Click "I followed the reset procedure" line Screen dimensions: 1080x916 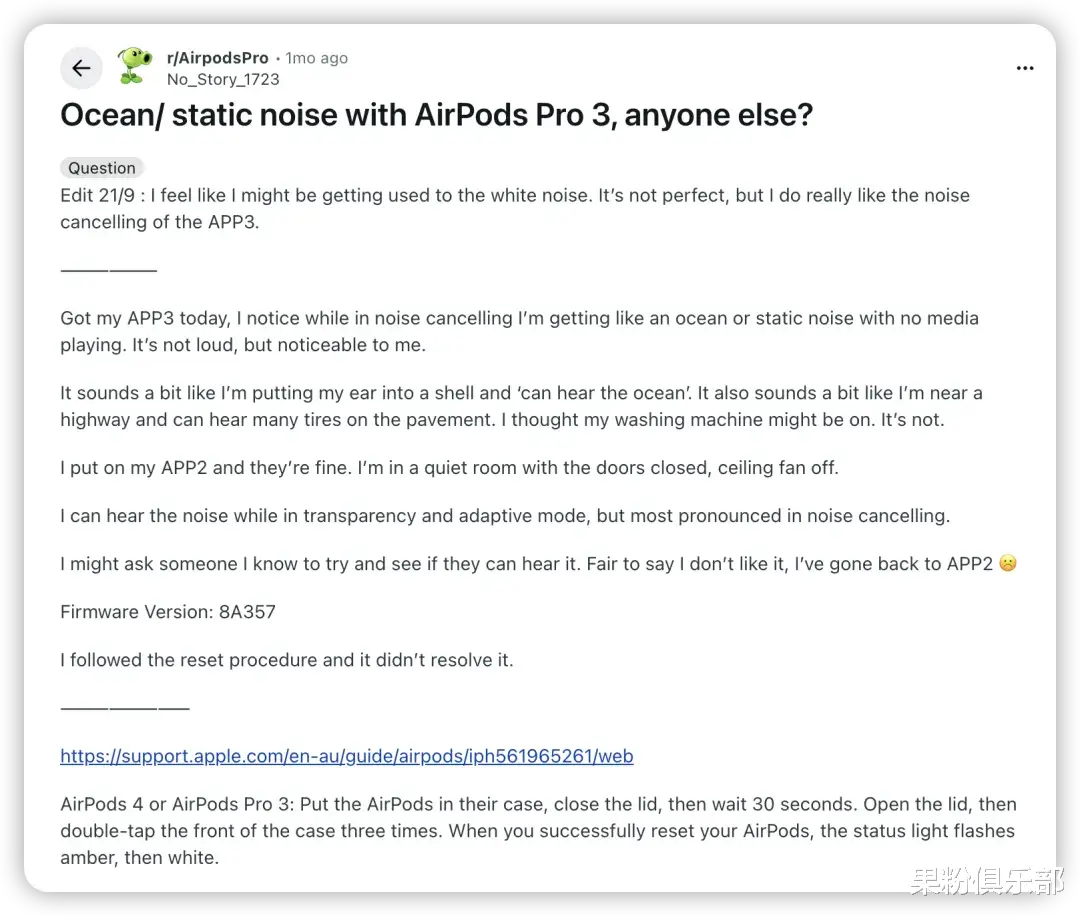tap(287, 660)
